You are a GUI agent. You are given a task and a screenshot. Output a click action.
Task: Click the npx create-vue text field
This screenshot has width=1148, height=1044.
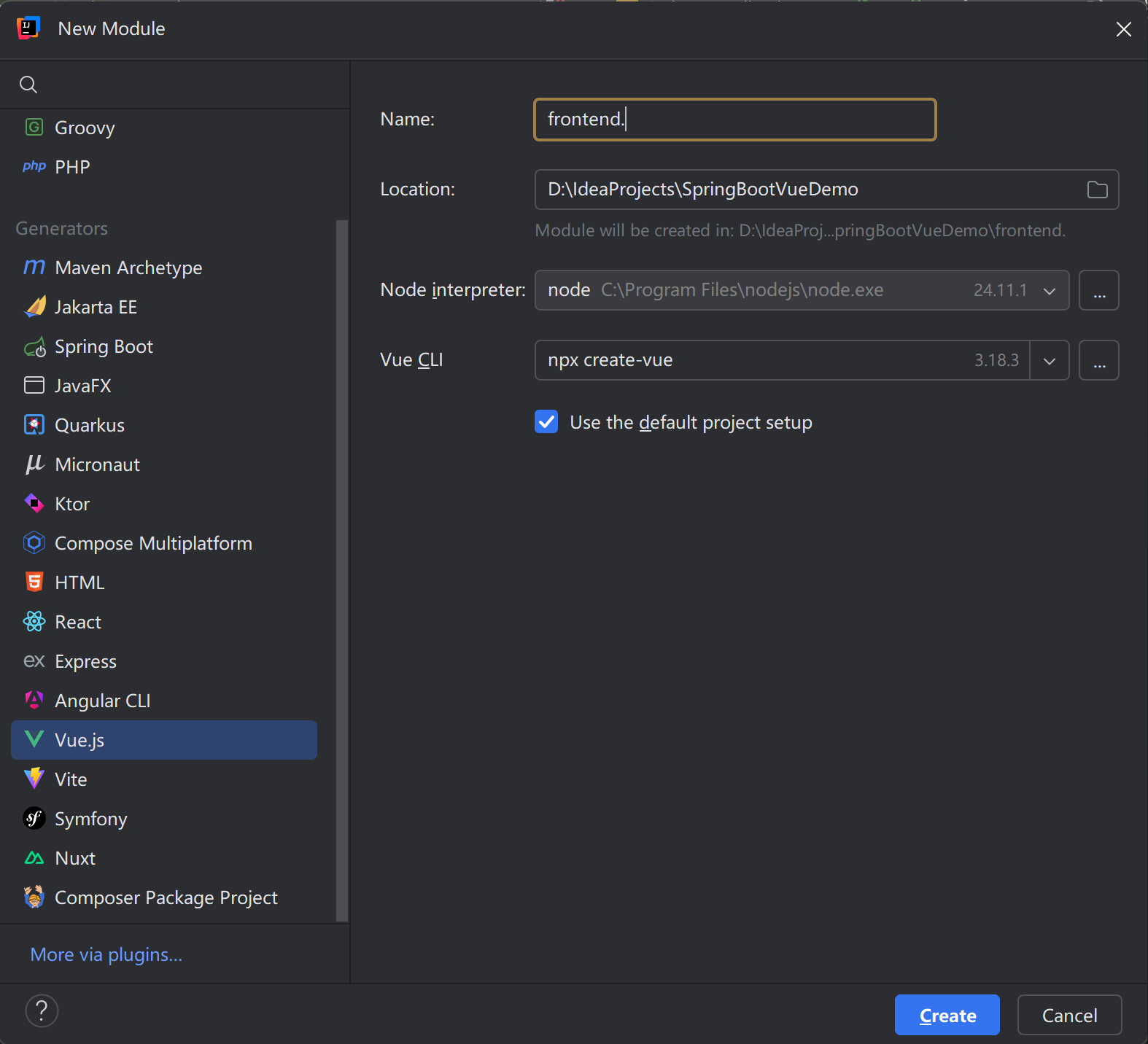782,360
